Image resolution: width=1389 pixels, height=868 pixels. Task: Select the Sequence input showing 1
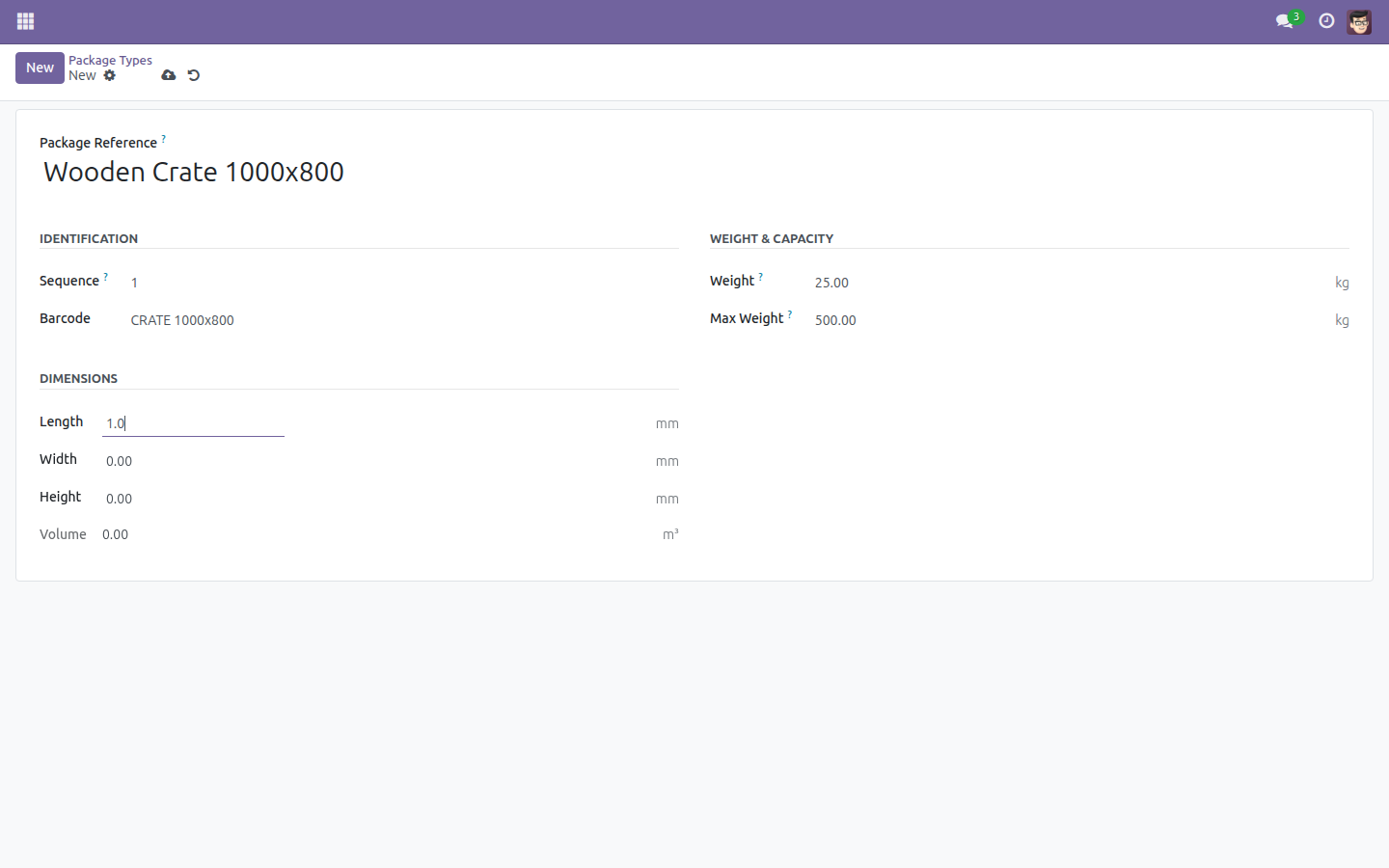pyautogui.click(x=403, y=283)
